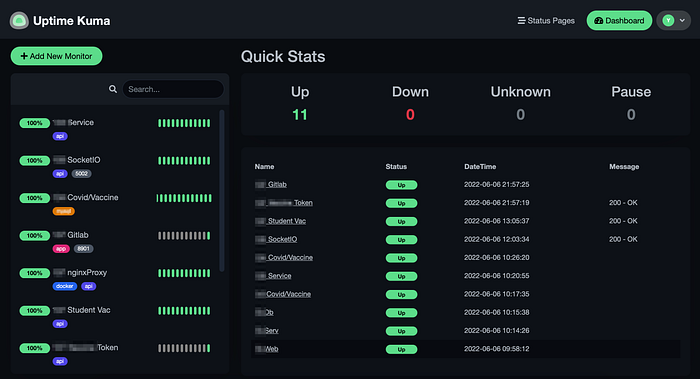700x379 pixels.
Task: Go to the Dashboard
Action: click(619, 21)
